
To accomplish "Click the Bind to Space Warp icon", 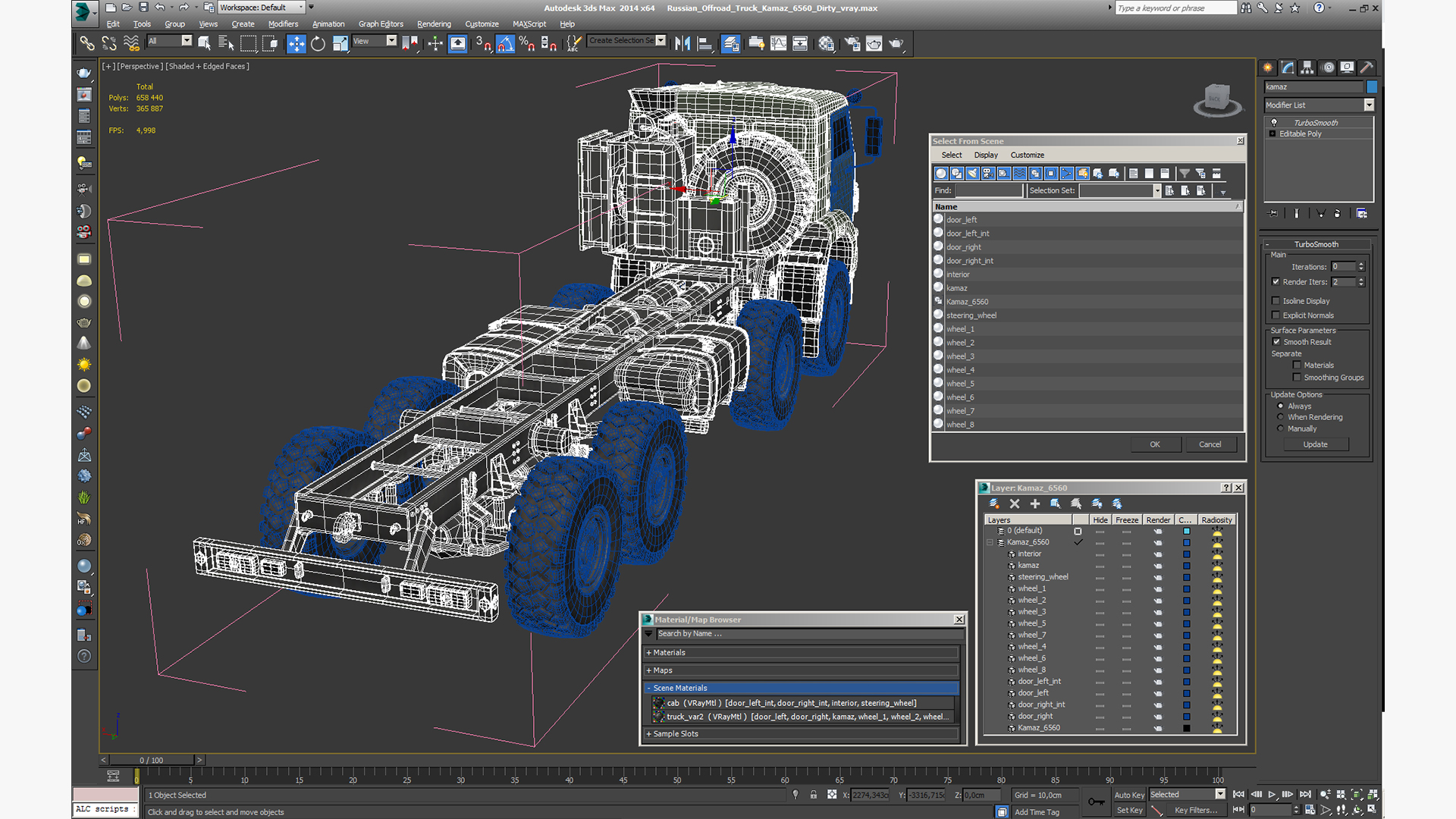I will click(x=131, y=43).
